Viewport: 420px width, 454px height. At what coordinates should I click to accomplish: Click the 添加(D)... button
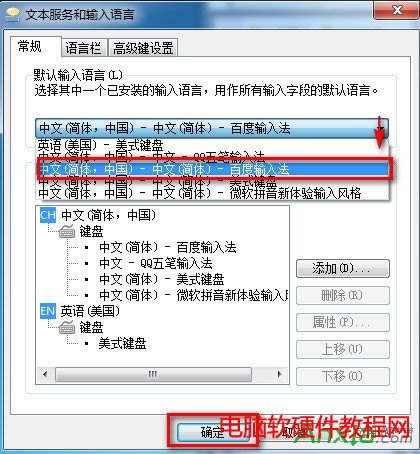(x=343, y=268)
